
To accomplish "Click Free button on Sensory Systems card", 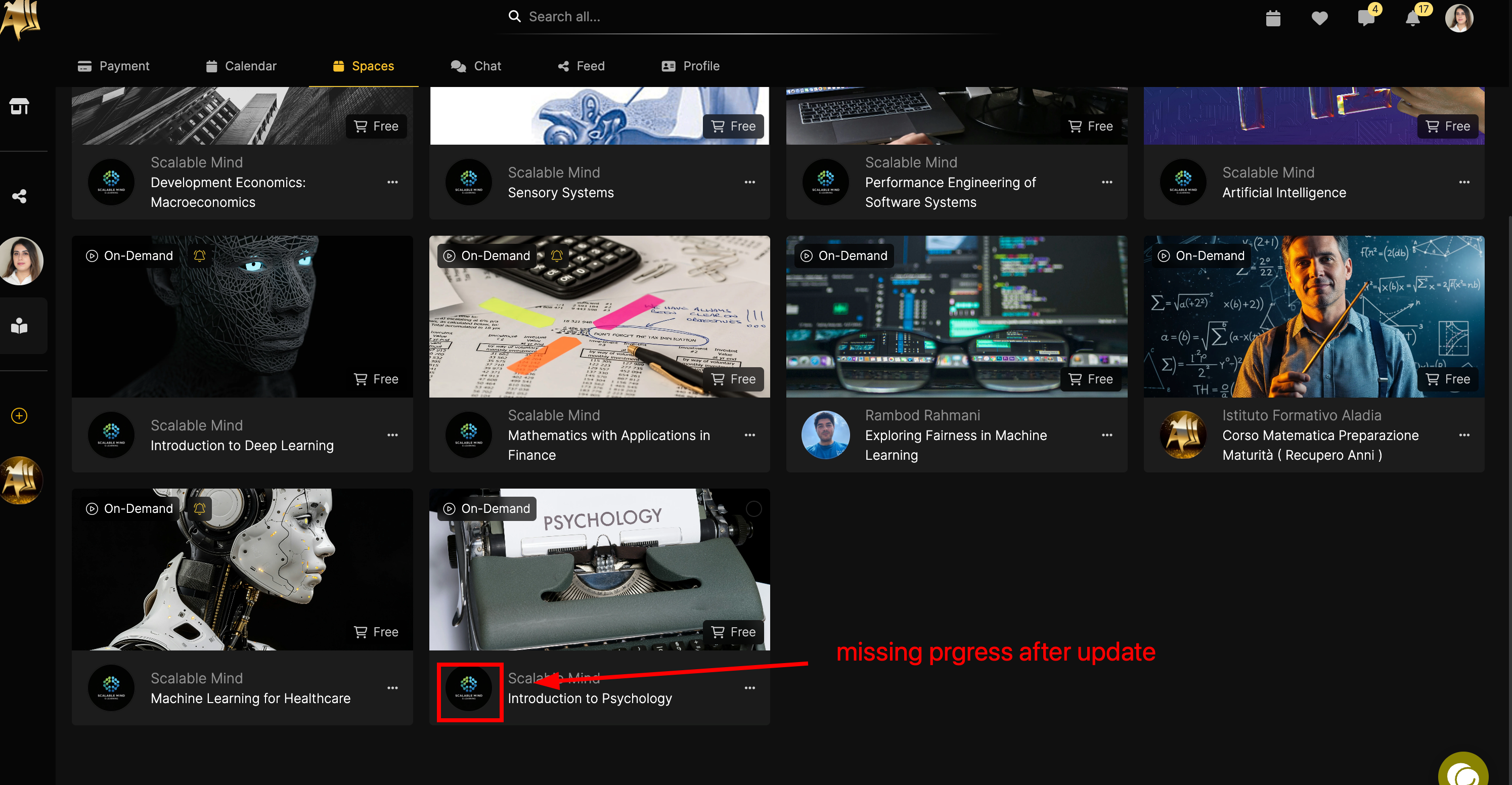I will 734,126.
